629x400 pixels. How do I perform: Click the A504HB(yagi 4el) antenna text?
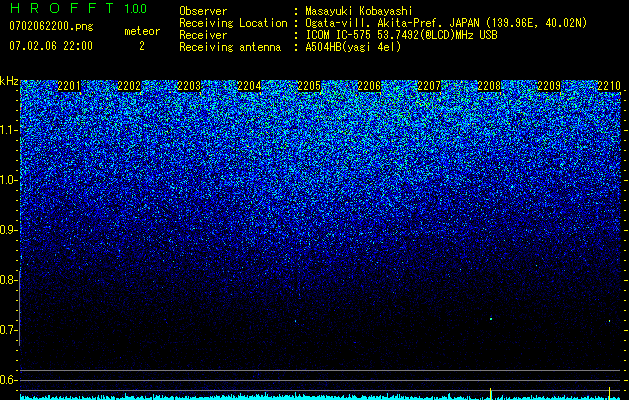(x=353, y=47)
